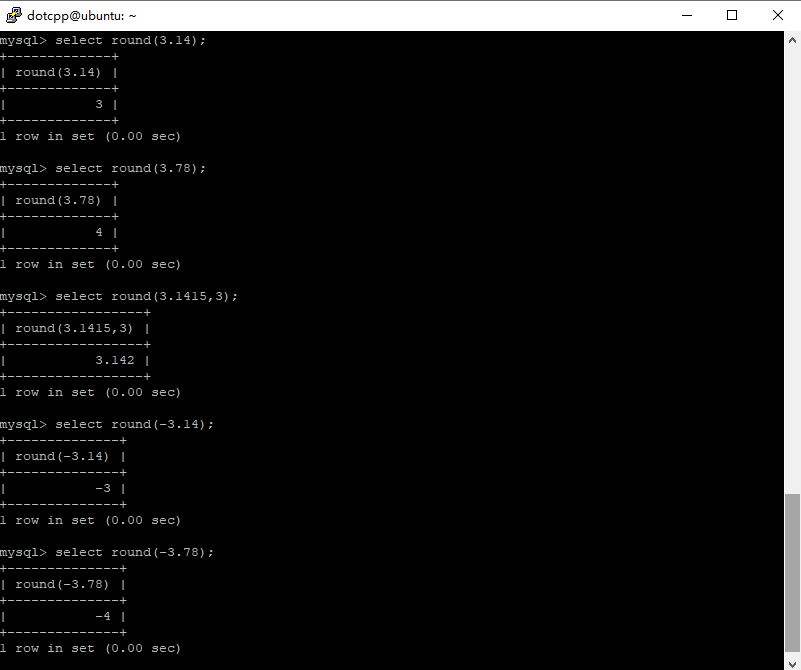Click the empty scrollbar track above the thumb

[x=792, y=270]
